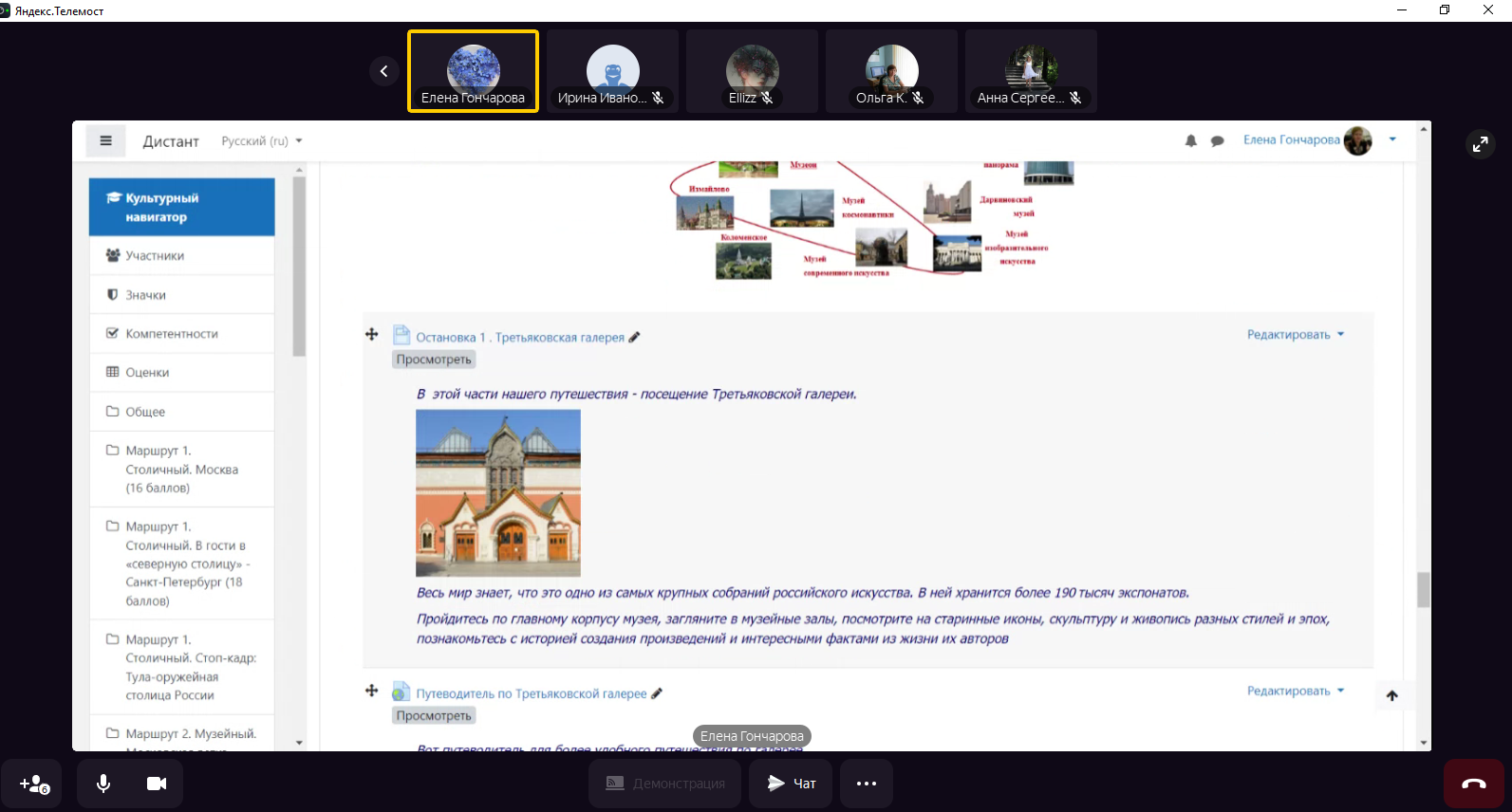
Task: Open the user menu dropdown arrow
Action: [1392, 139]
